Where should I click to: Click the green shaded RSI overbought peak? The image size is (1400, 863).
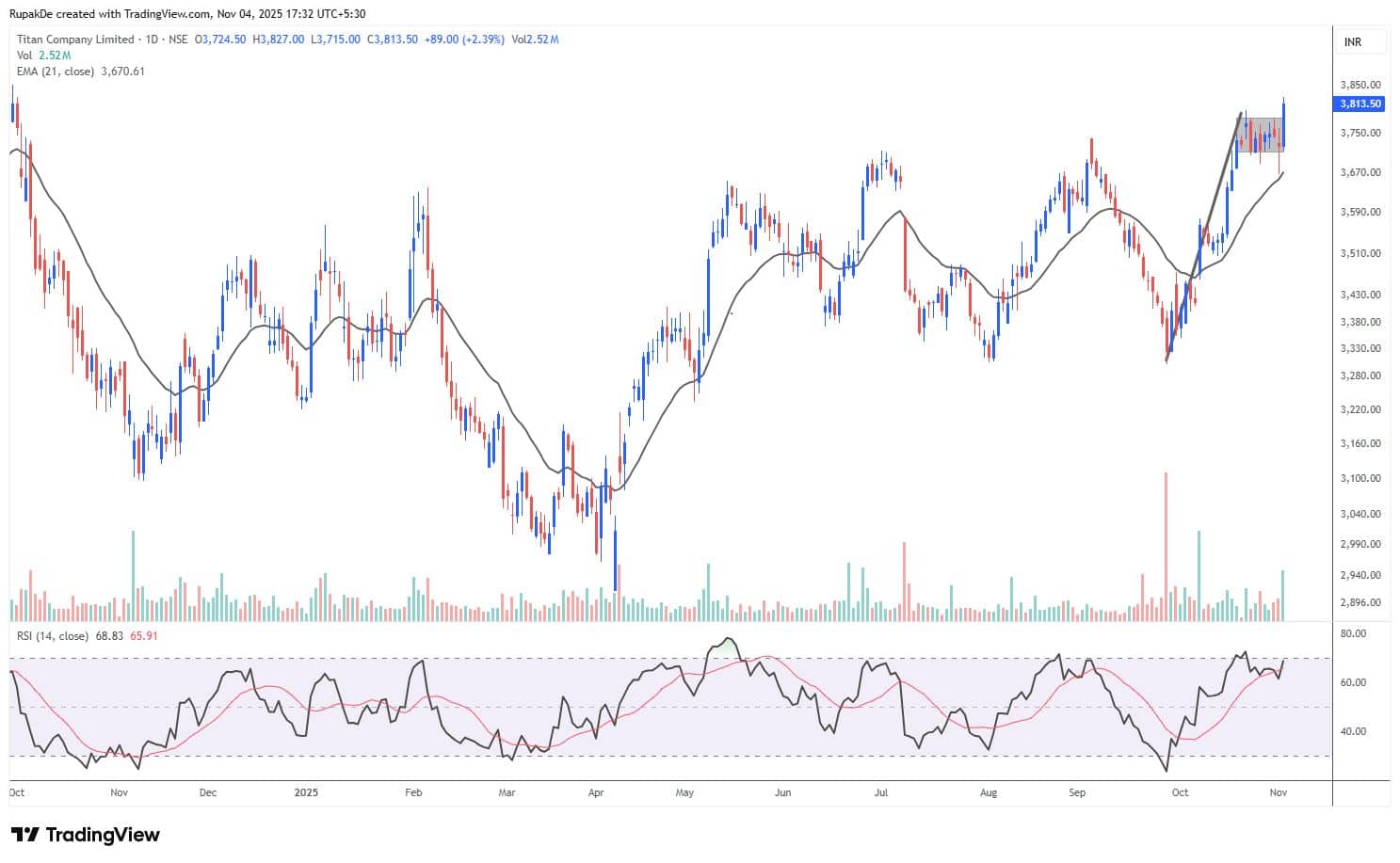[723, 647]
